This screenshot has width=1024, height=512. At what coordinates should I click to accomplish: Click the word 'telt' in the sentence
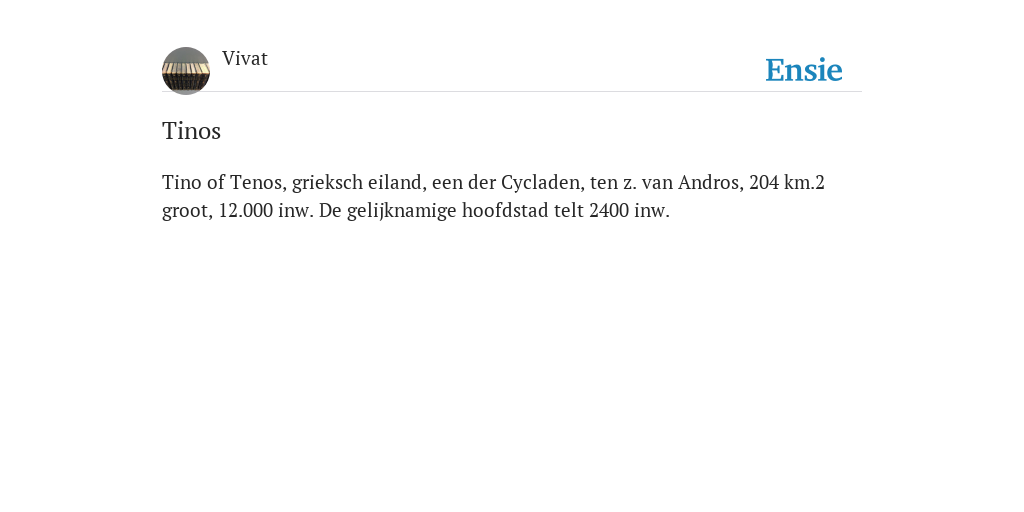tap(569, 211)
